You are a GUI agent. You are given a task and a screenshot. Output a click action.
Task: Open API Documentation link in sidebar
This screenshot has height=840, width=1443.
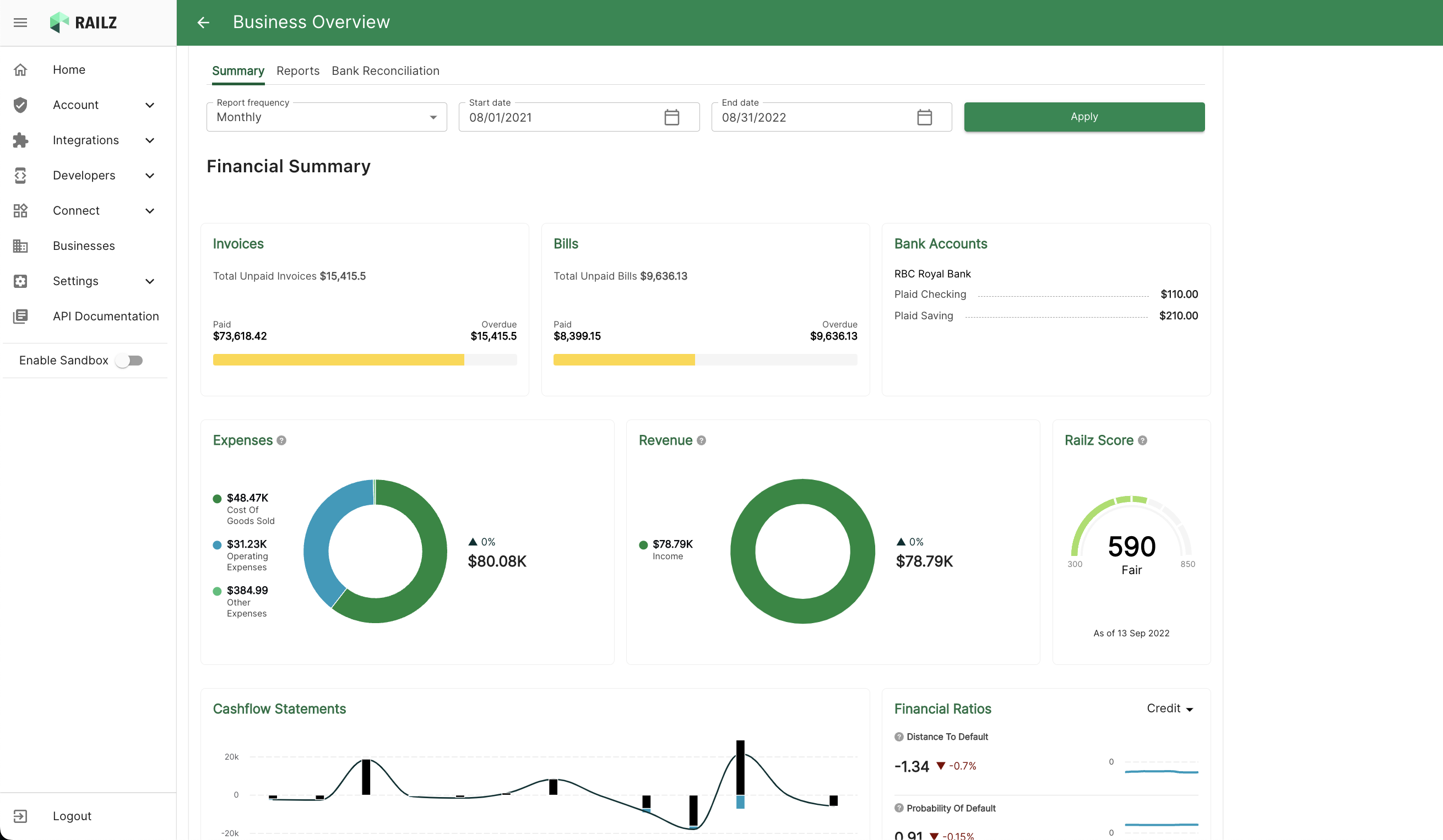tap(106, 317)
